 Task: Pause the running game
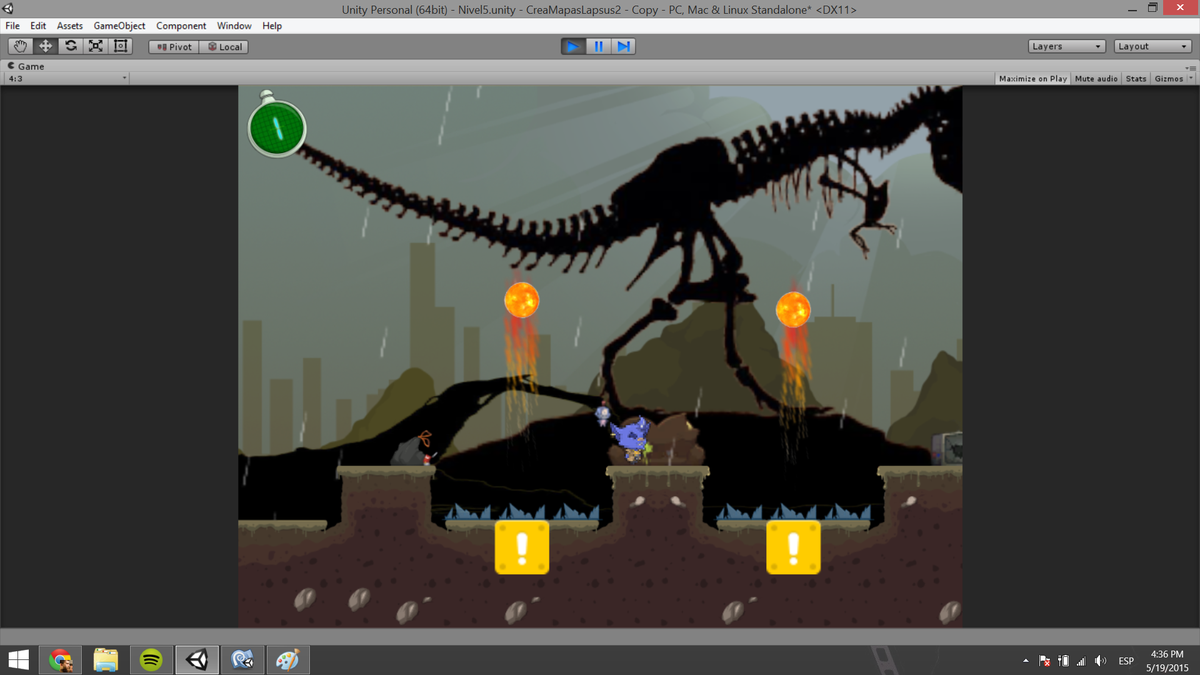(x=598, y=46)
